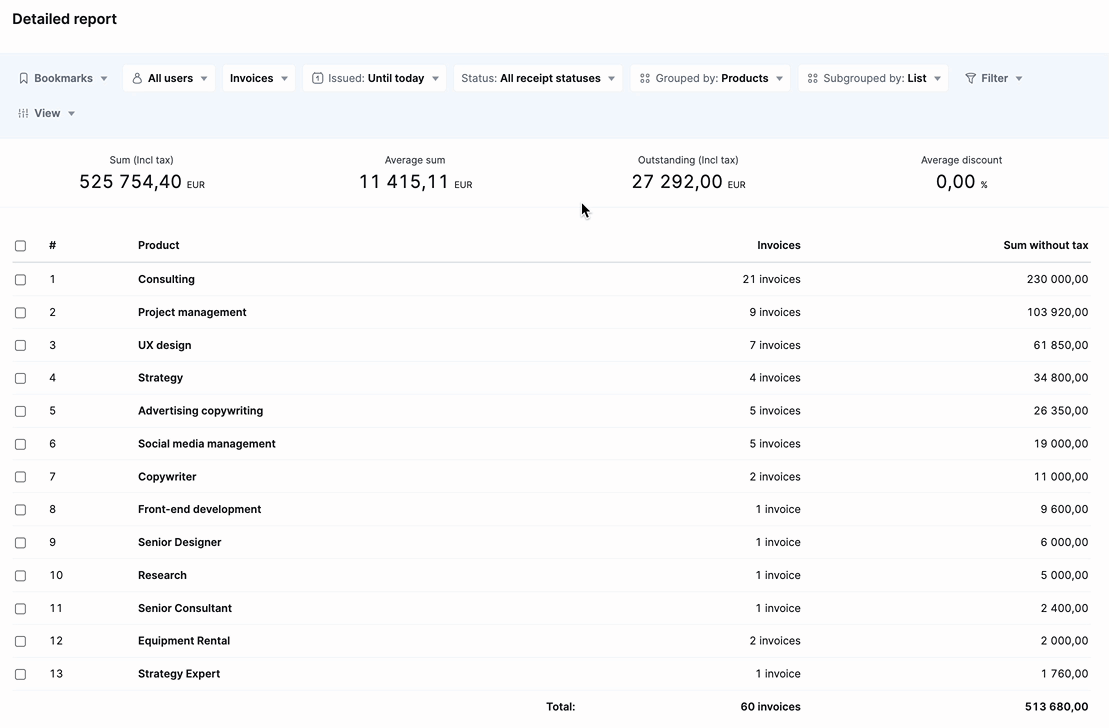Open the Equipment Rental product

pos(184,641)
